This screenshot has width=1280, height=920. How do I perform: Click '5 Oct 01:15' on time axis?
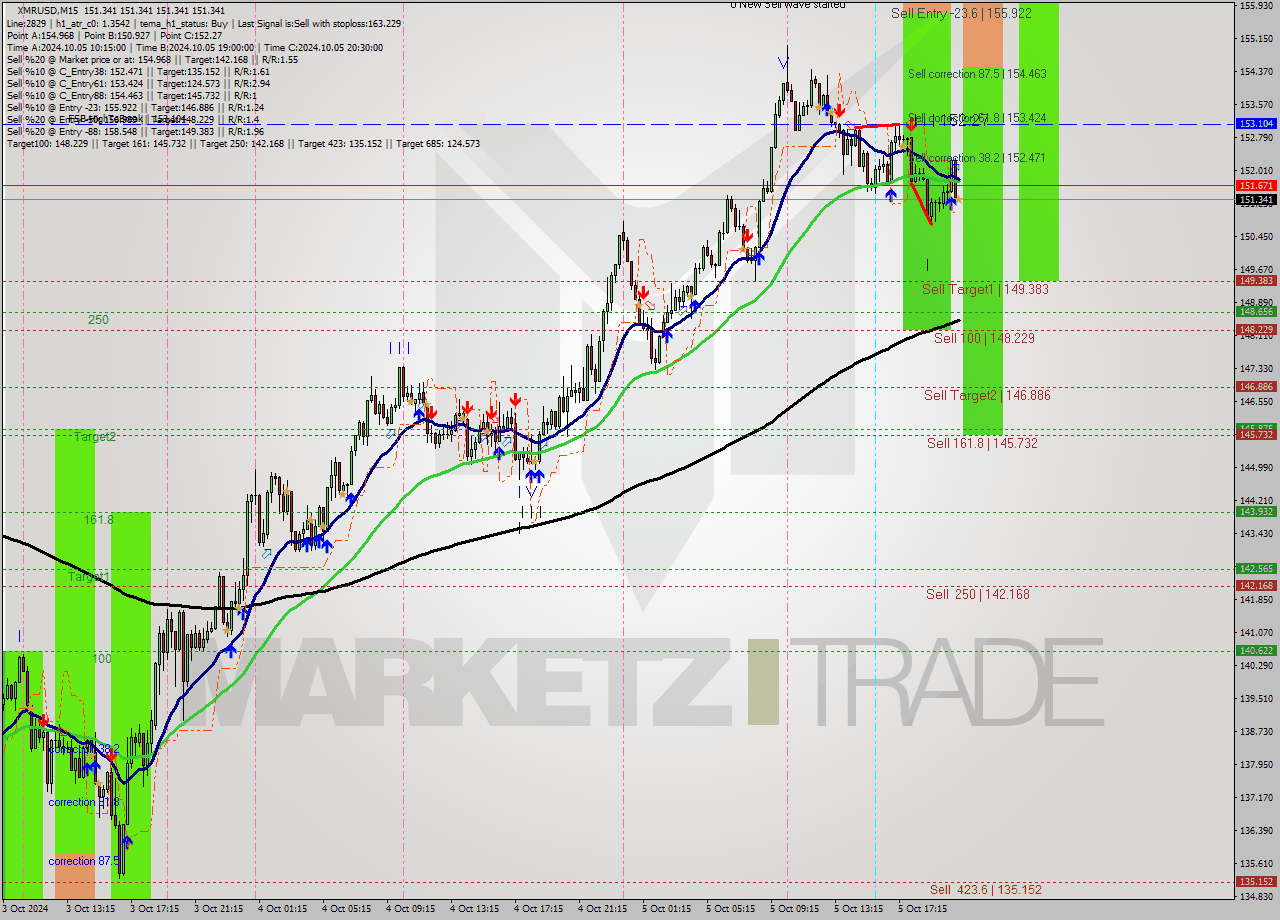667,909
